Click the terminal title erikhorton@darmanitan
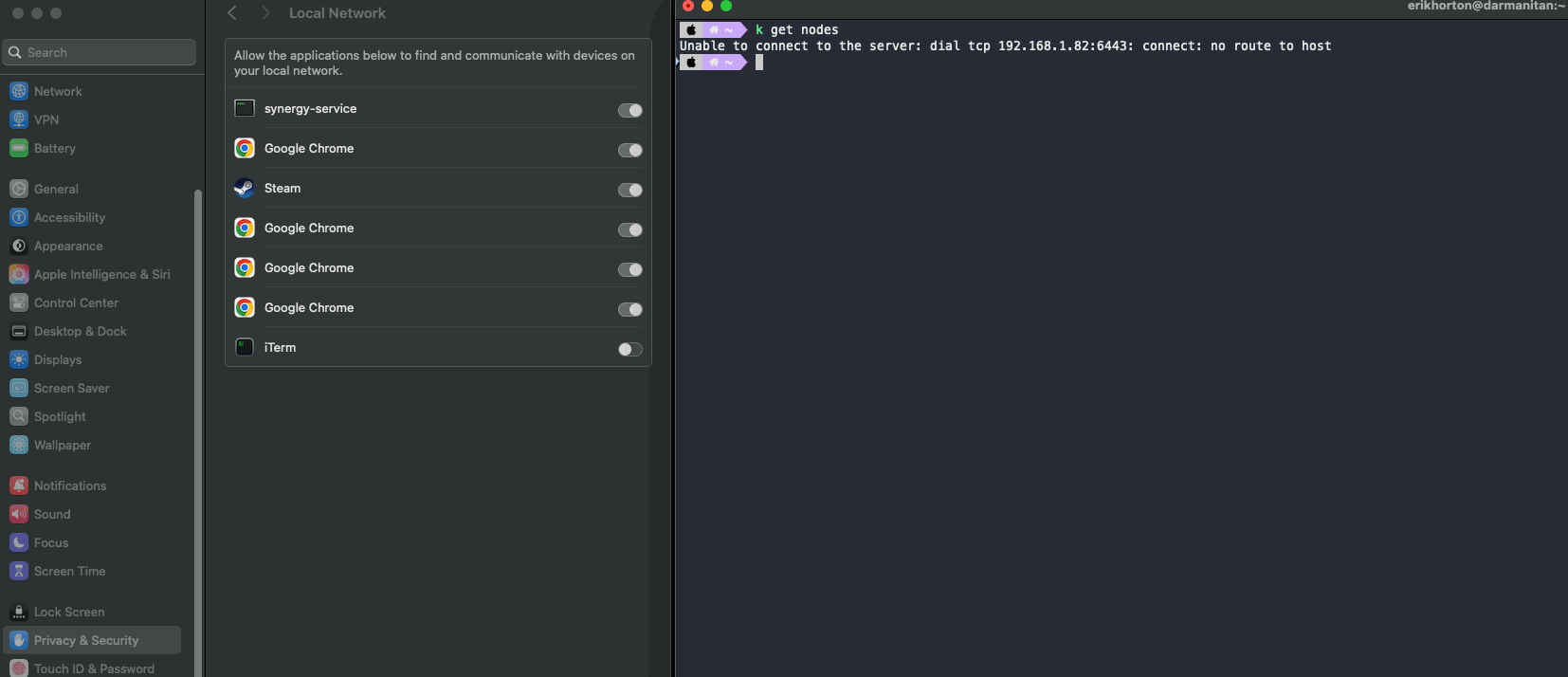 tap(1486, 6)
